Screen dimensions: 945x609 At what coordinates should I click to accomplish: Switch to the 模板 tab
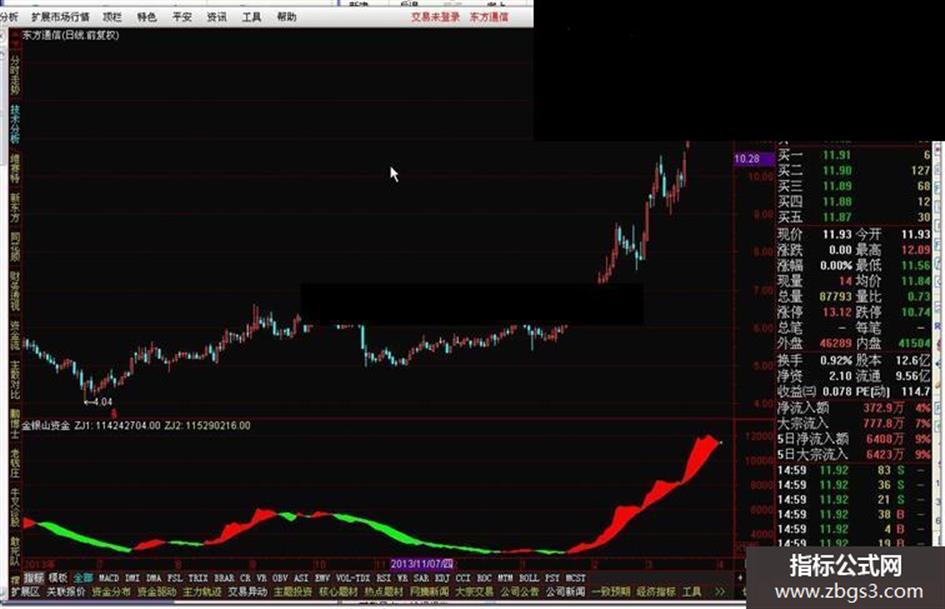[x=58, y=578]
